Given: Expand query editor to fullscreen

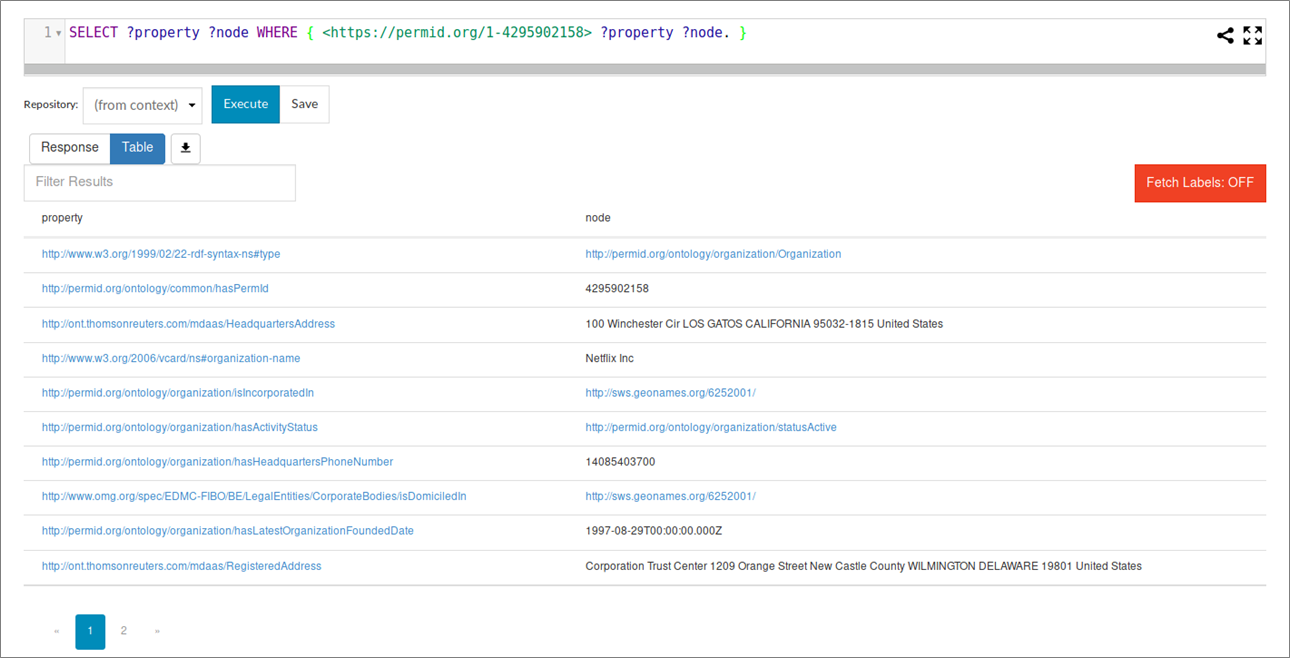Looking at the screenshot, I should (1253, 35).
